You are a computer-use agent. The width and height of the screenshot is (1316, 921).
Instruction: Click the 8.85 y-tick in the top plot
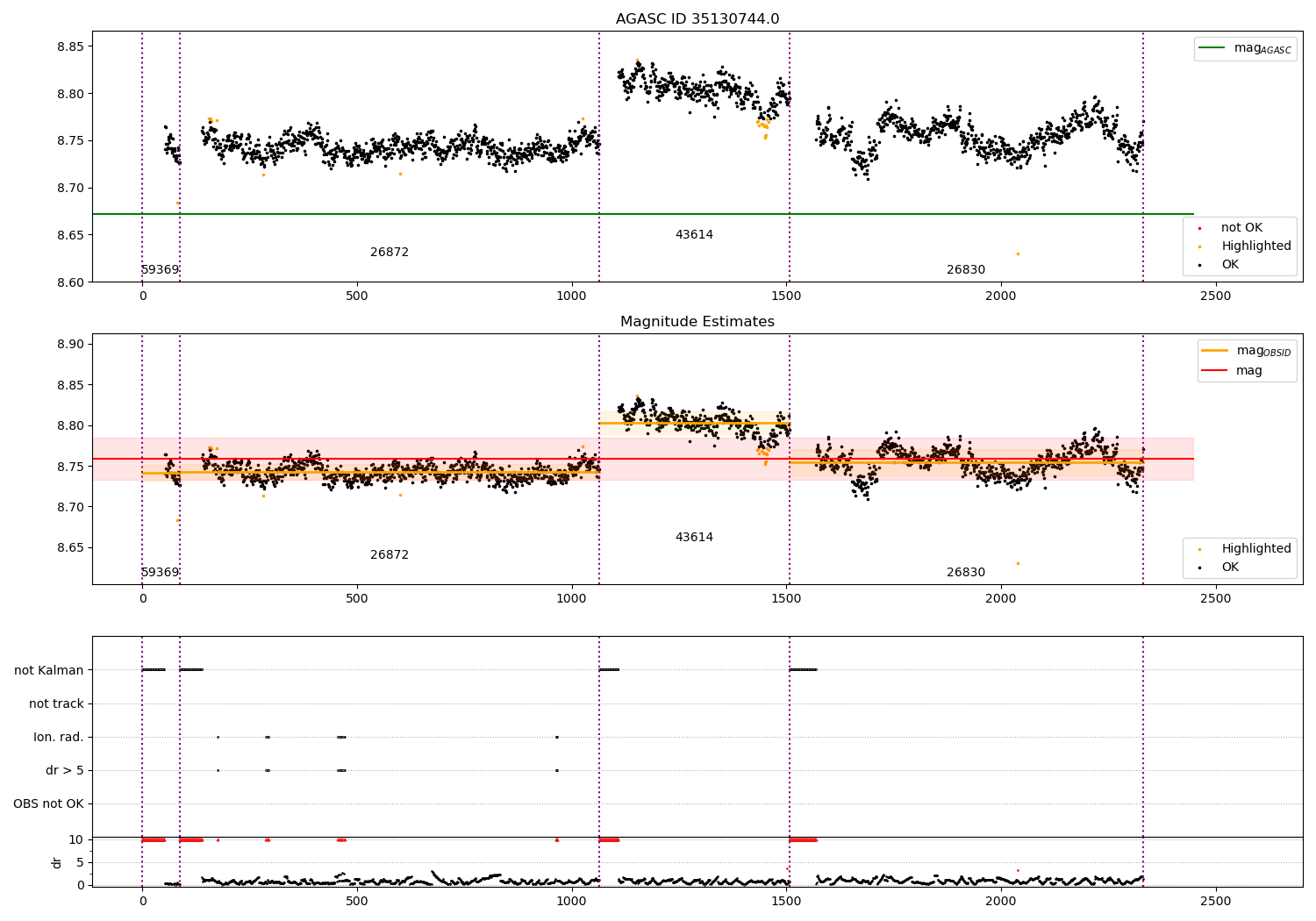pyautogui.click(x=69, y=46)
